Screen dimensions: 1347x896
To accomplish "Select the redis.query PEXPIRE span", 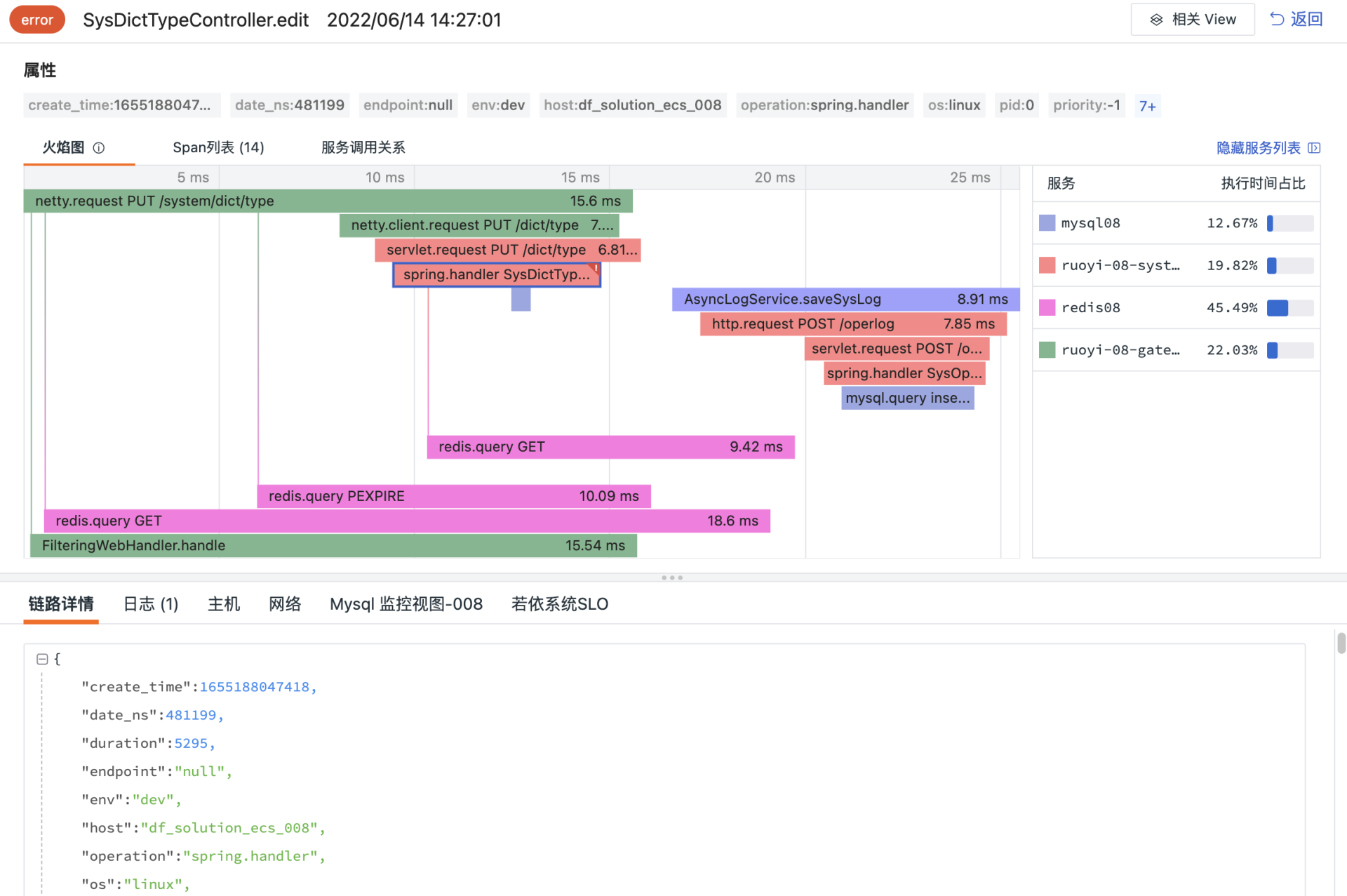I will (453, 496).
